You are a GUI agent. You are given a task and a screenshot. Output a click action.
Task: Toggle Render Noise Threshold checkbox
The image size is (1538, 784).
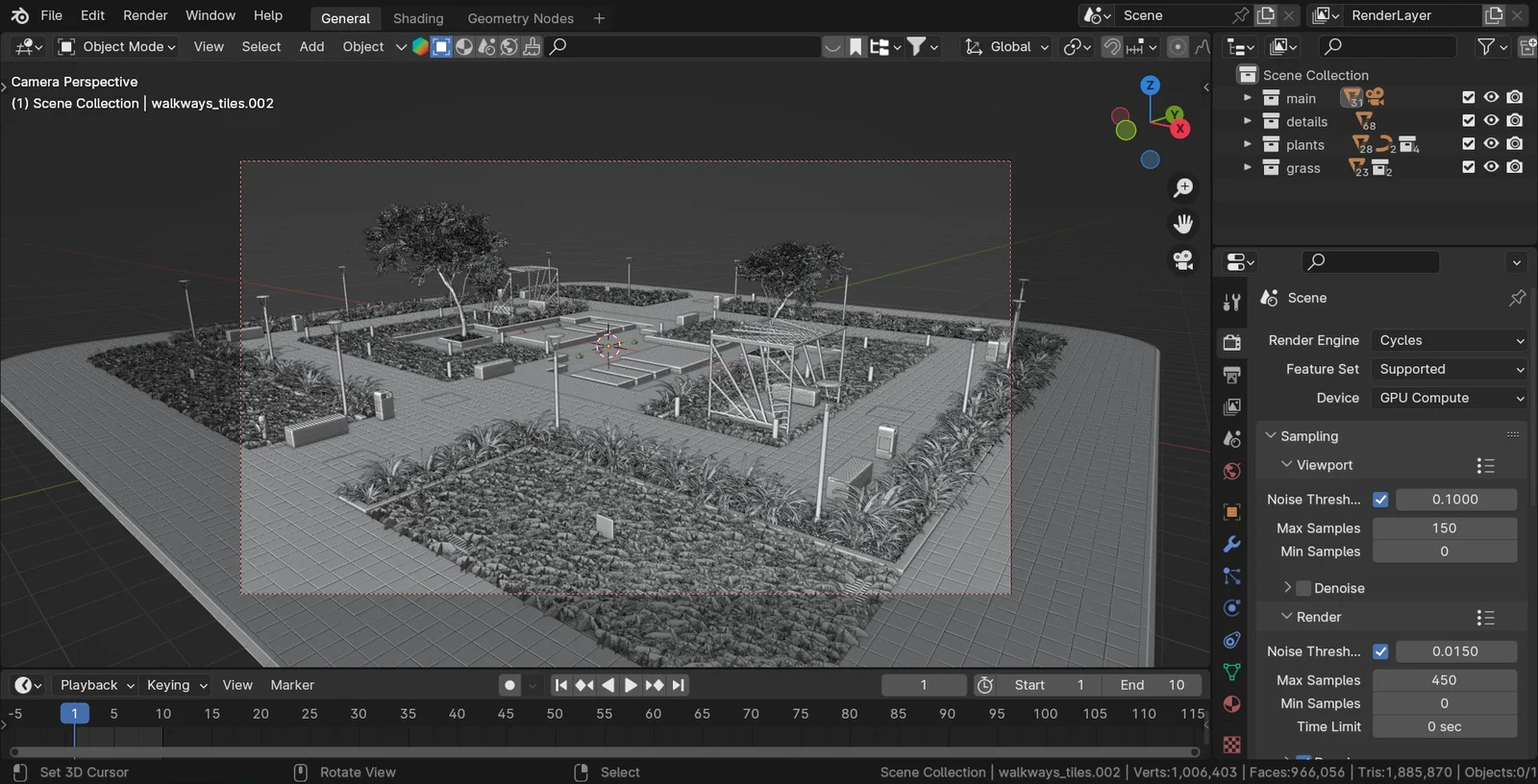click(1380, 651)
